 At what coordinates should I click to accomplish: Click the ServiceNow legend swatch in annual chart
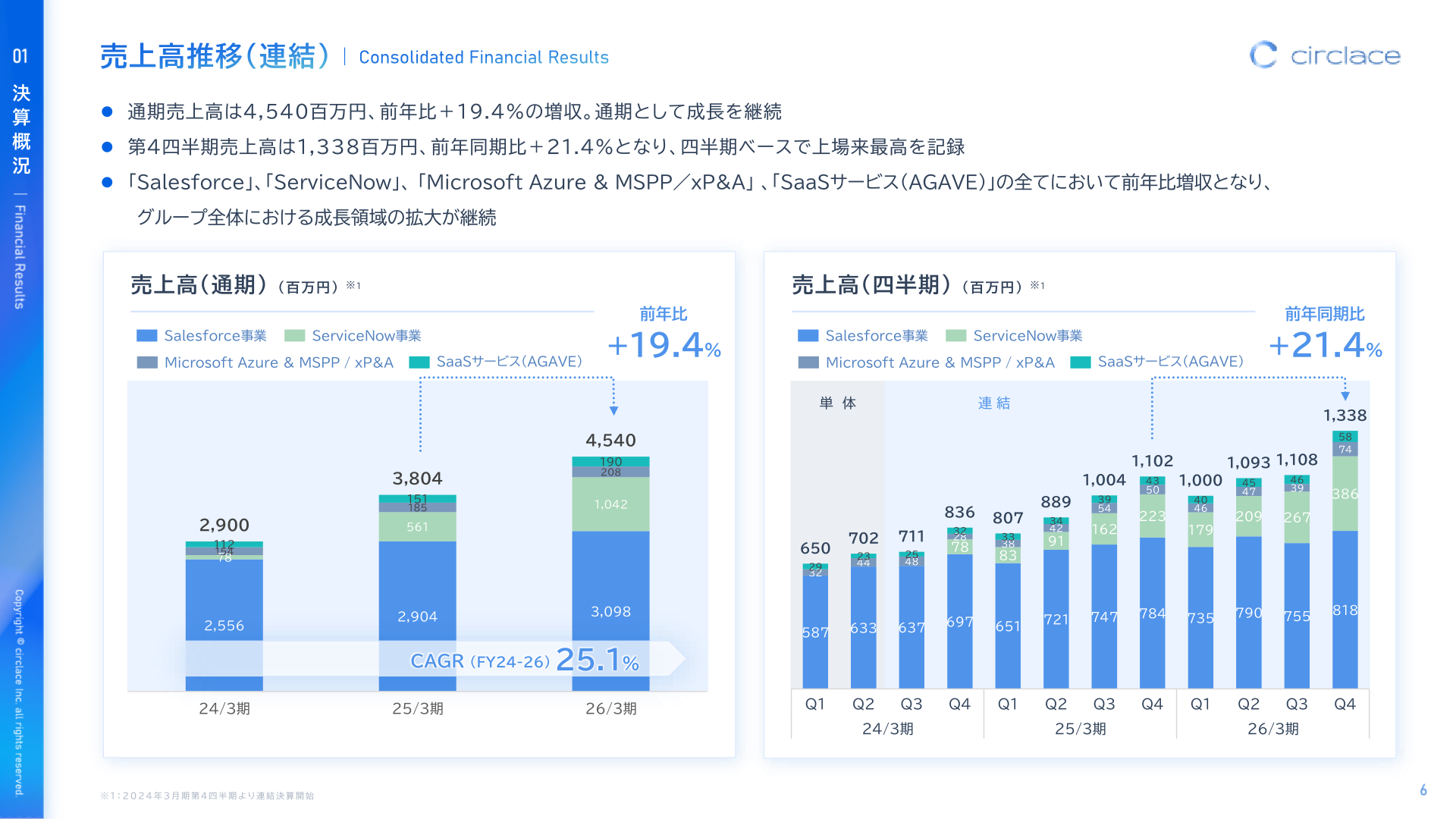click(294, 336)
